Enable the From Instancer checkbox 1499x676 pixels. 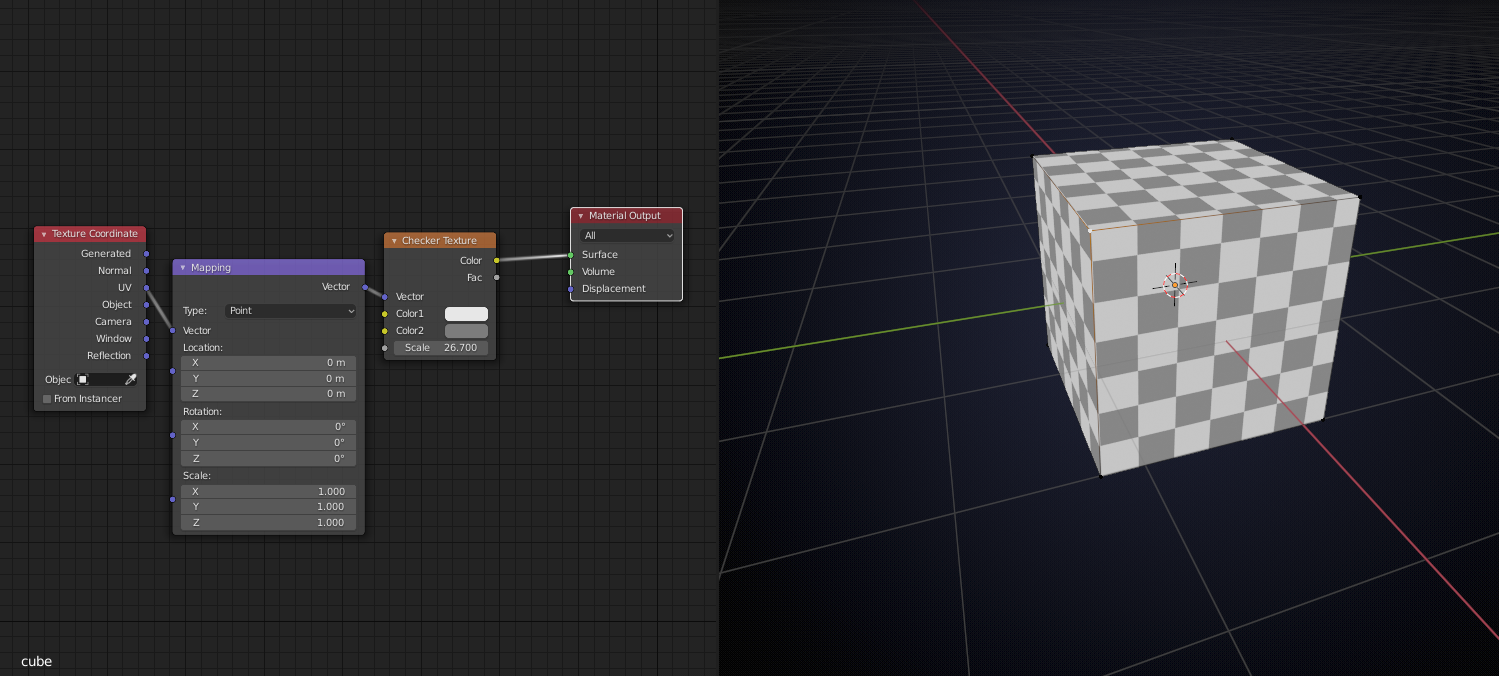click(x=45, y=398)
